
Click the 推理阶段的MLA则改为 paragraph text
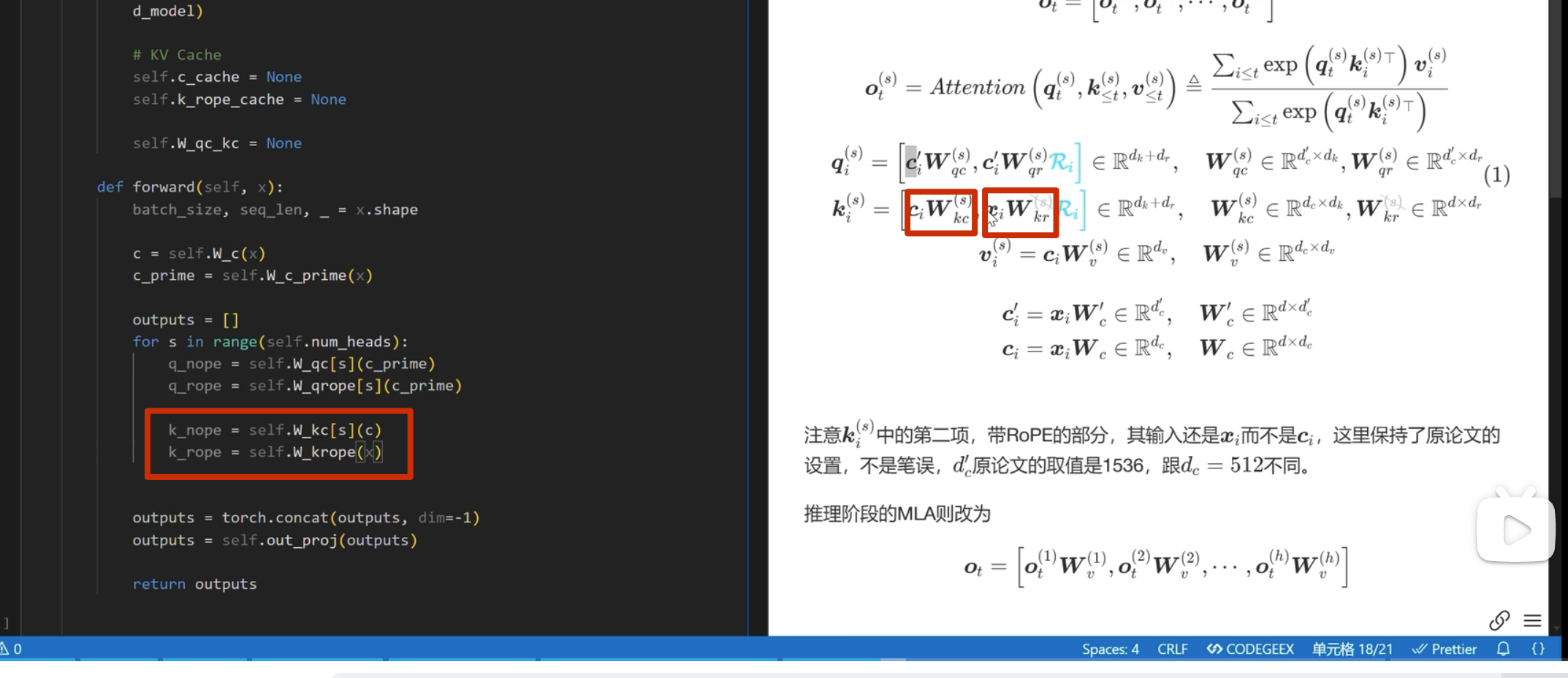coord(897,514)
